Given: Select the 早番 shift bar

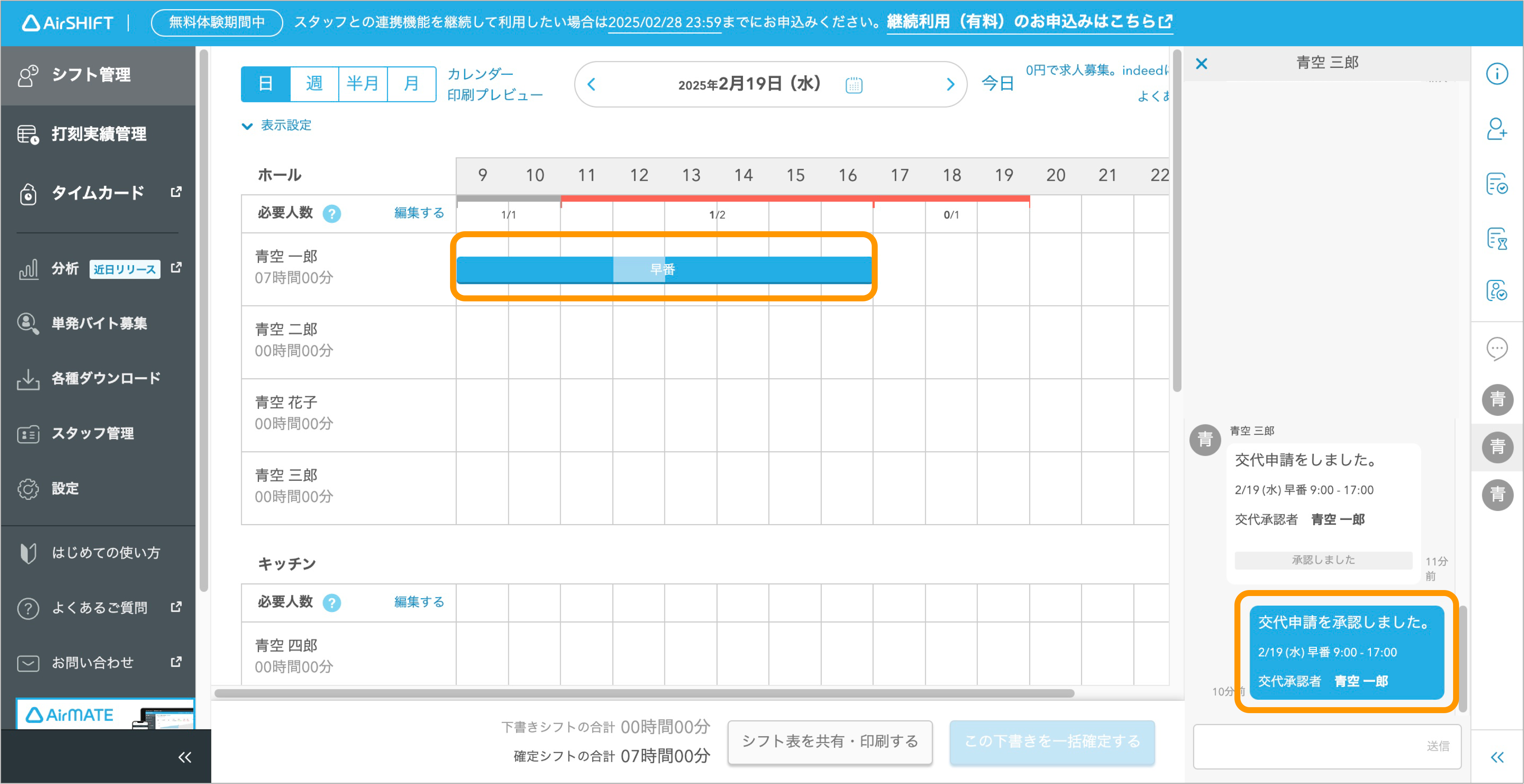Looking at the screenshot, I should [664, 270].
